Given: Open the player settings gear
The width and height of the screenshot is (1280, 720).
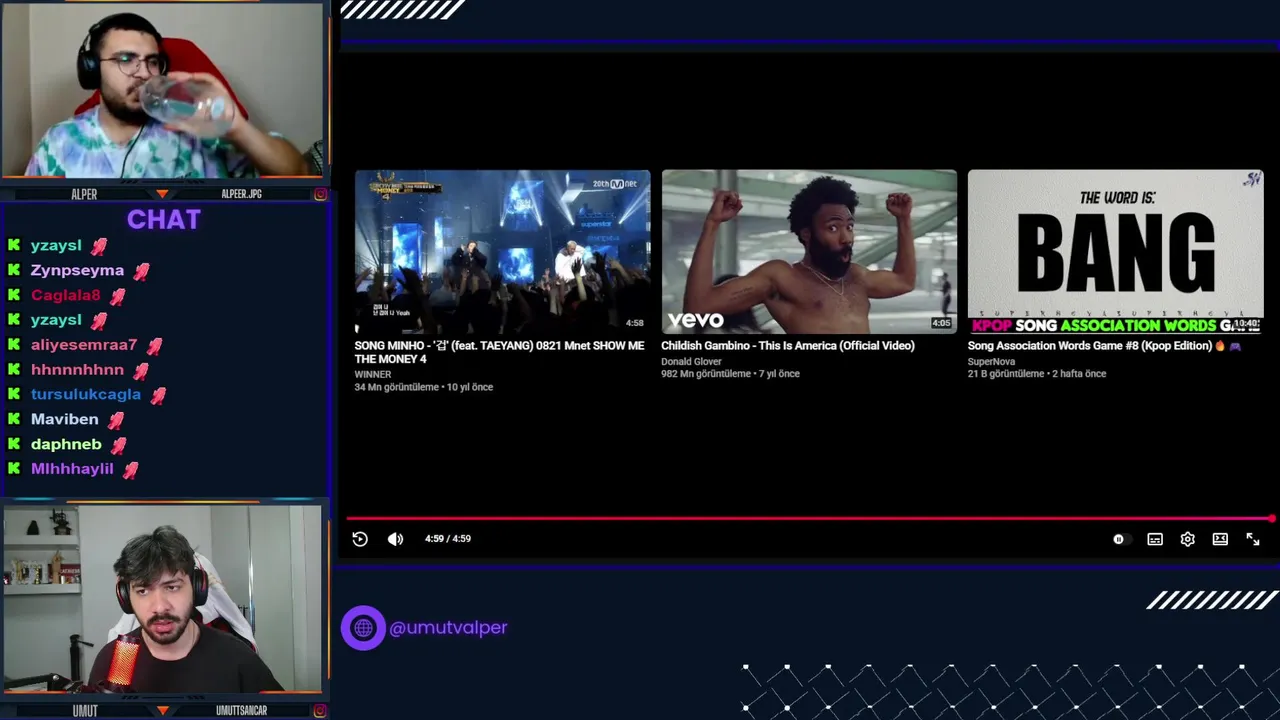Looking at the screenshot, I should click(1188, 539).
